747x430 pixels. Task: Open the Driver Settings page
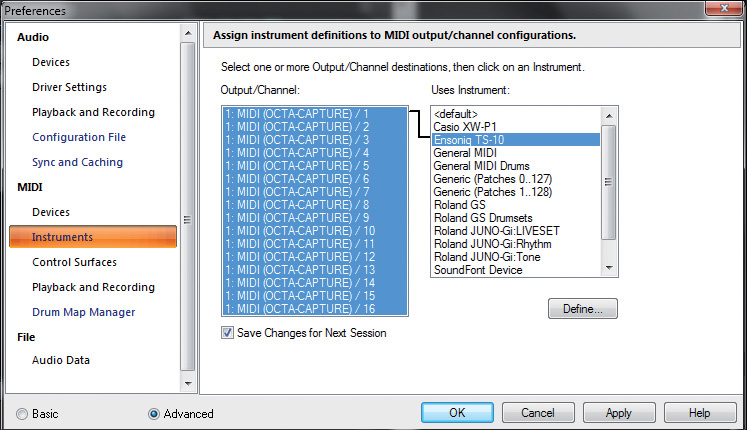[x=70, y=88]
